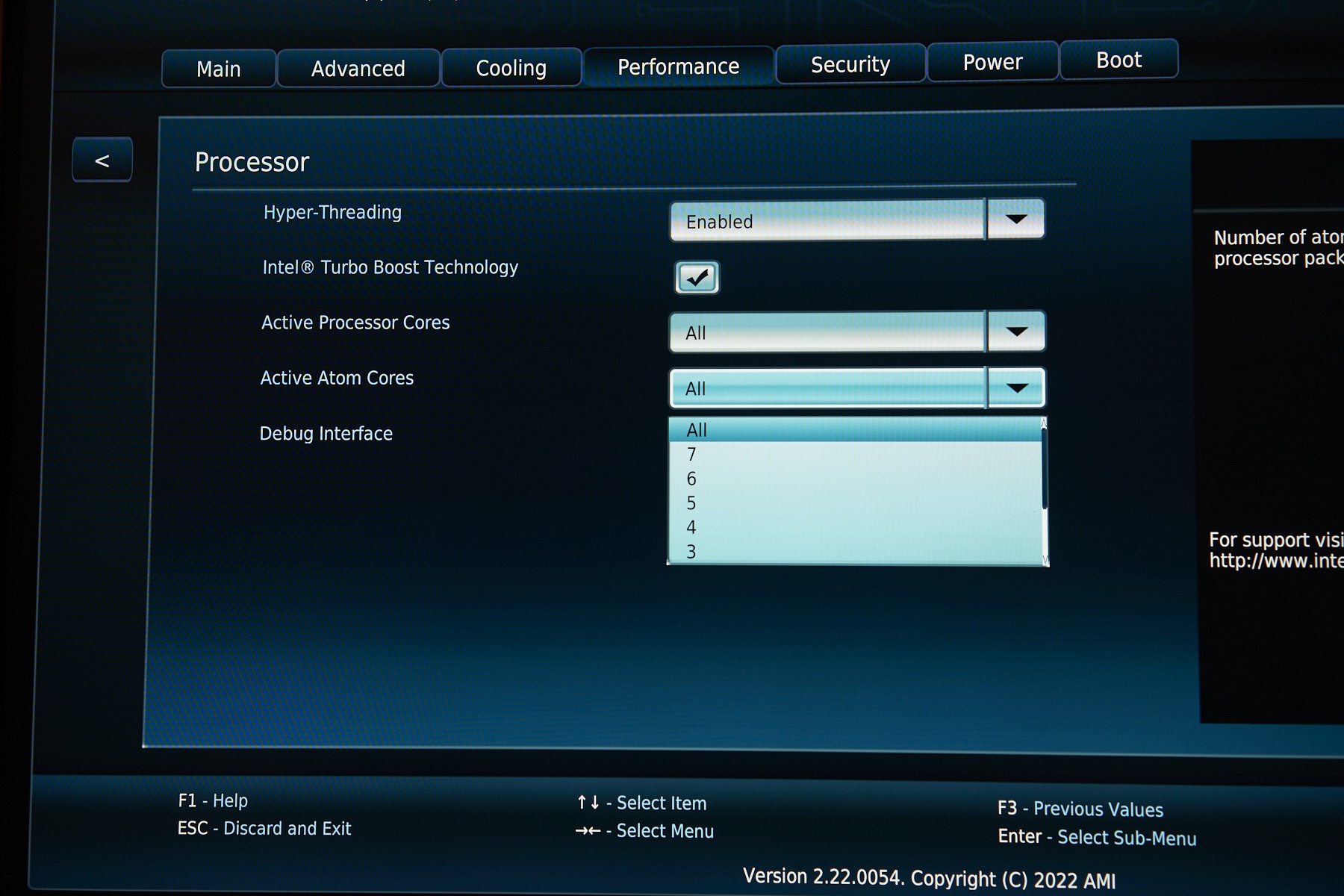Screen dimensions: 1344x896
Task: Click F3 - Previous Values
Action: pyautogui.click(x=1080, y=809)
